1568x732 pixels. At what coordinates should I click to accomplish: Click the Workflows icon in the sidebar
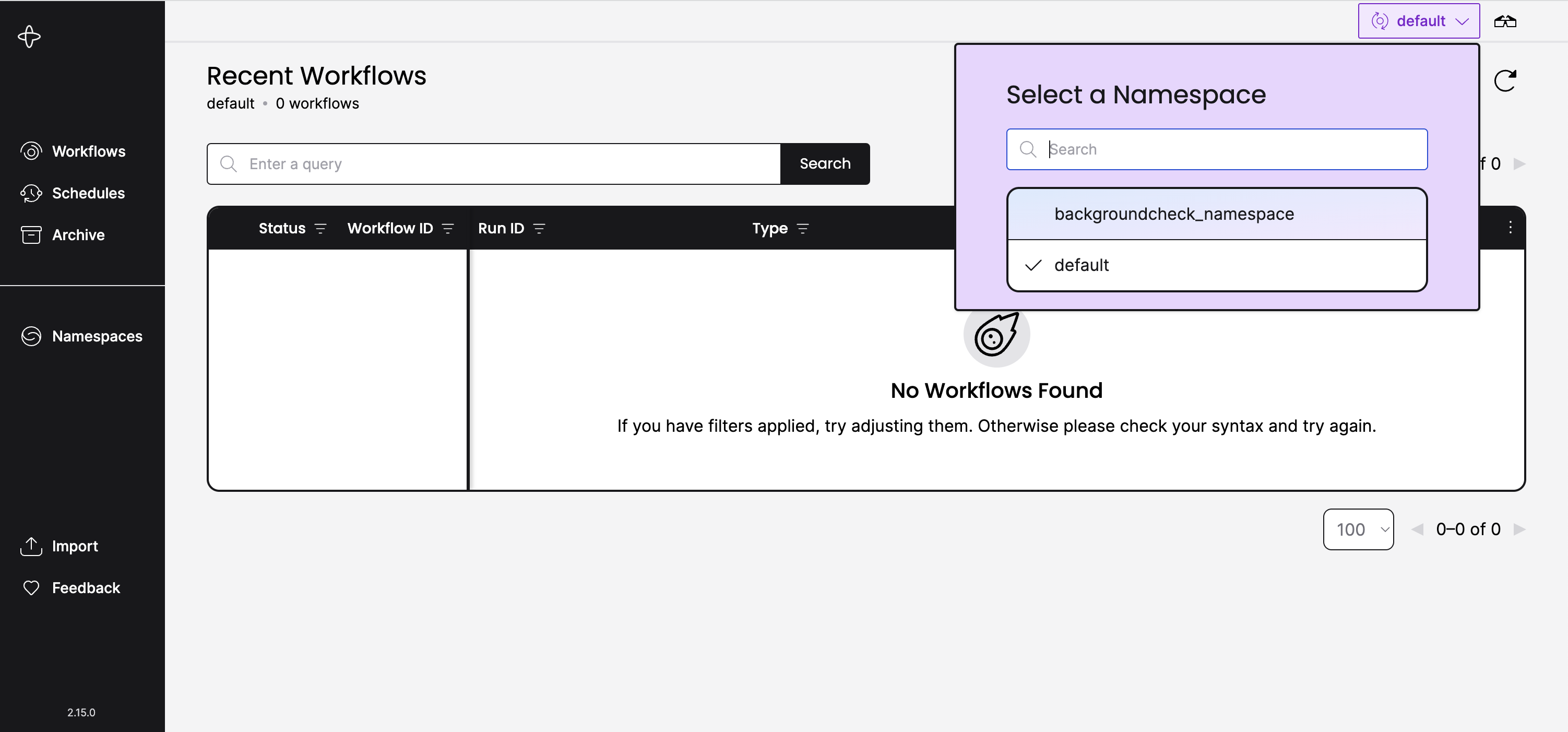point(31,151)
